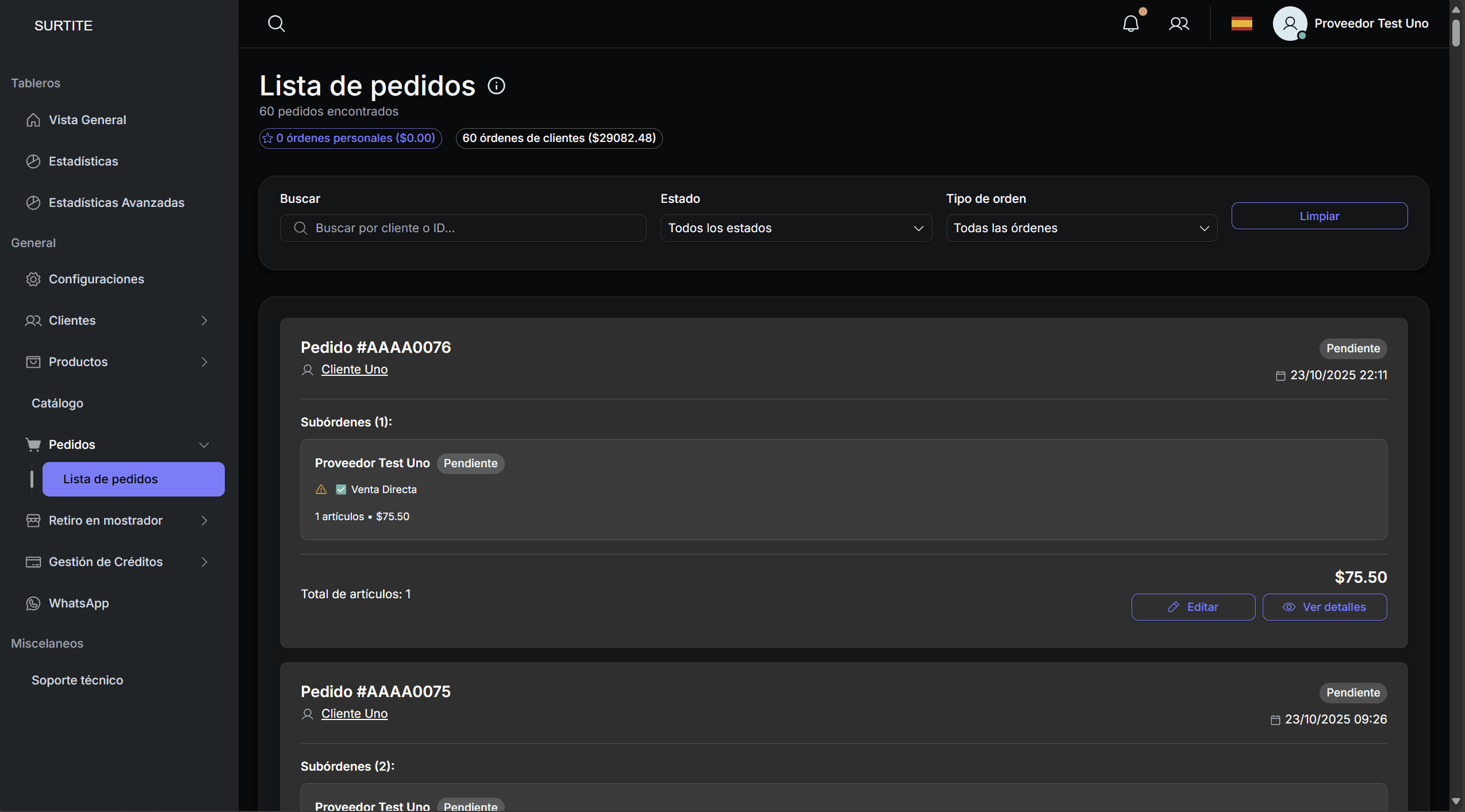1465x812 pixels.
Task: Click the warning triangle in order AAAA0076
Action: (321, 490)
